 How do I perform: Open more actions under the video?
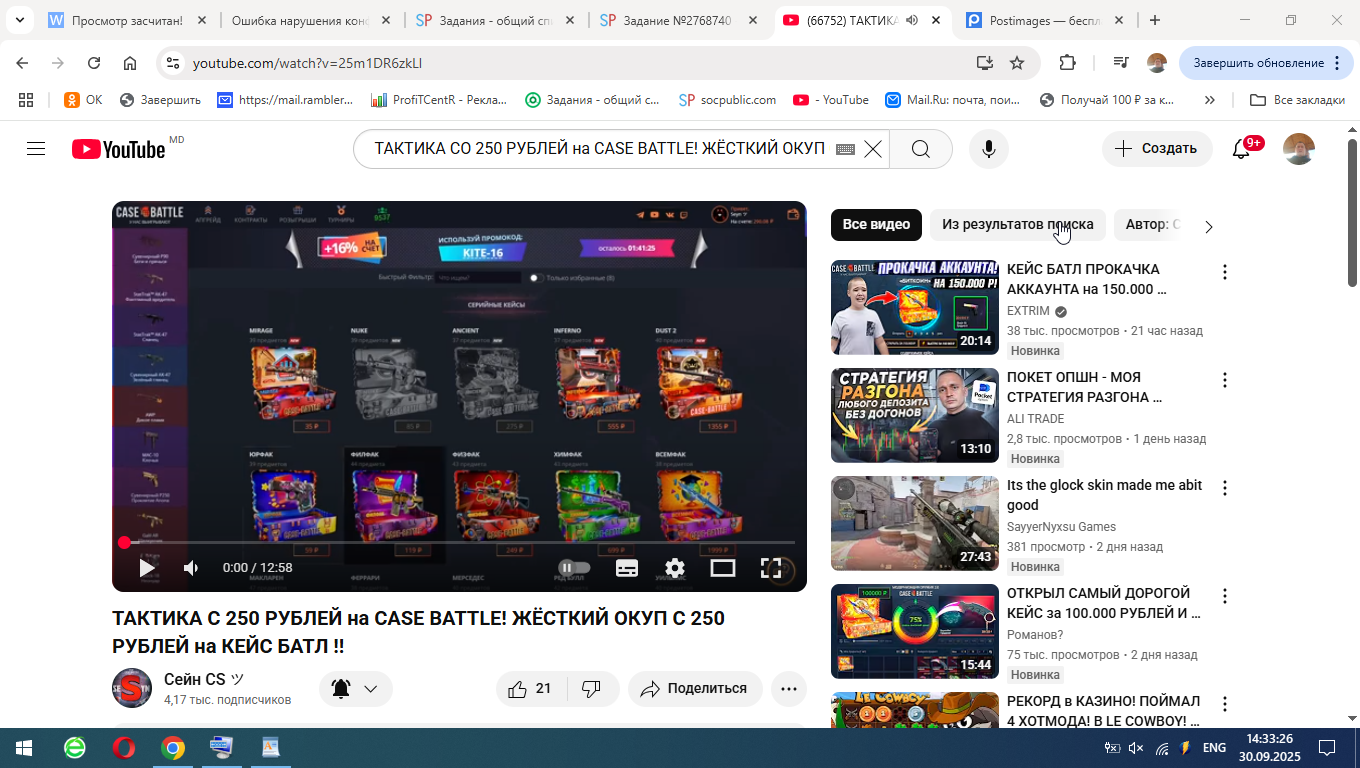pos(789,689)
